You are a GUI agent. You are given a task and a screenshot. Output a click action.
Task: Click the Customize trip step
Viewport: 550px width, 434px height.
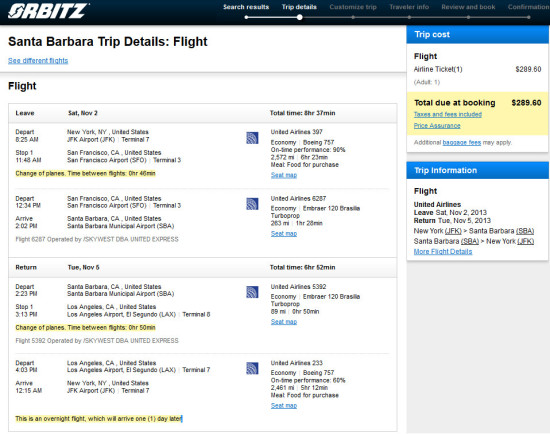(353, 7)
